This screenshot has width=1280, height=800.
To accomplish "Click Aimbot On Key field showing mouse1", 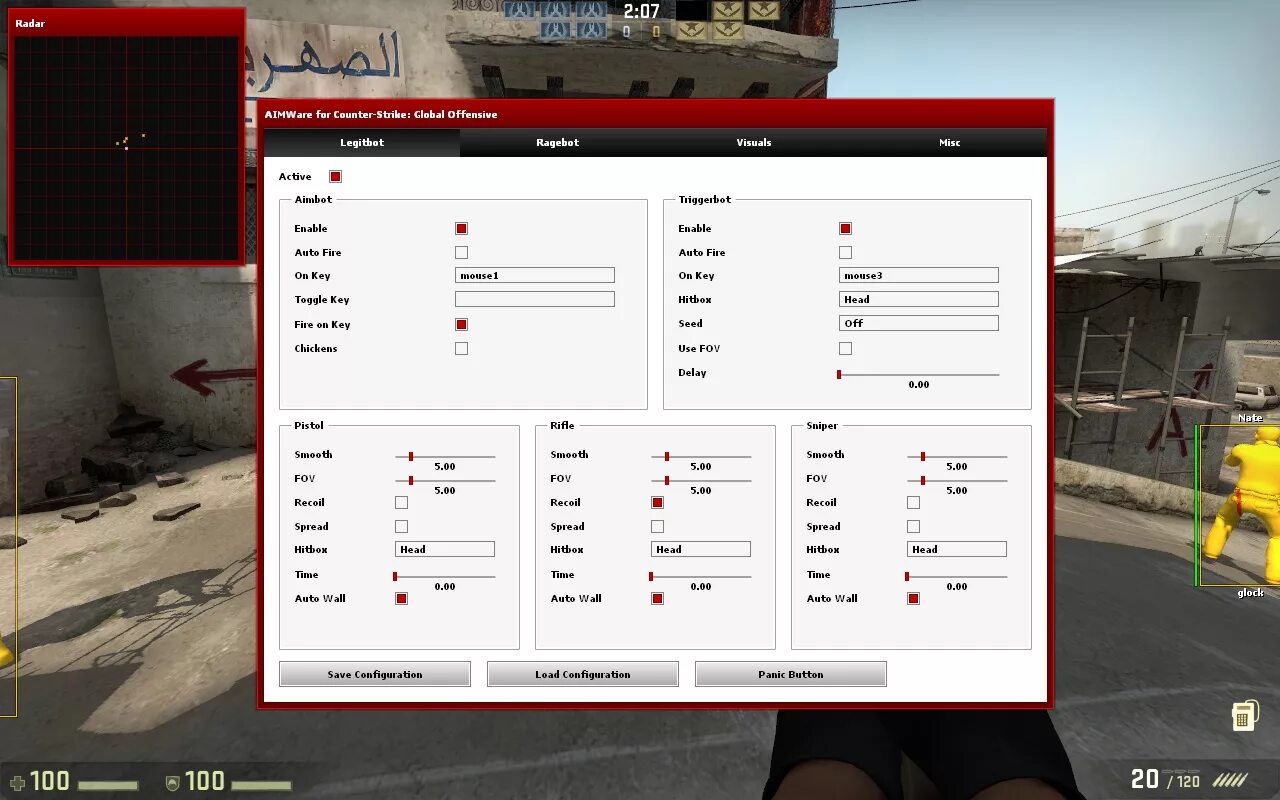I will [535, 275].
